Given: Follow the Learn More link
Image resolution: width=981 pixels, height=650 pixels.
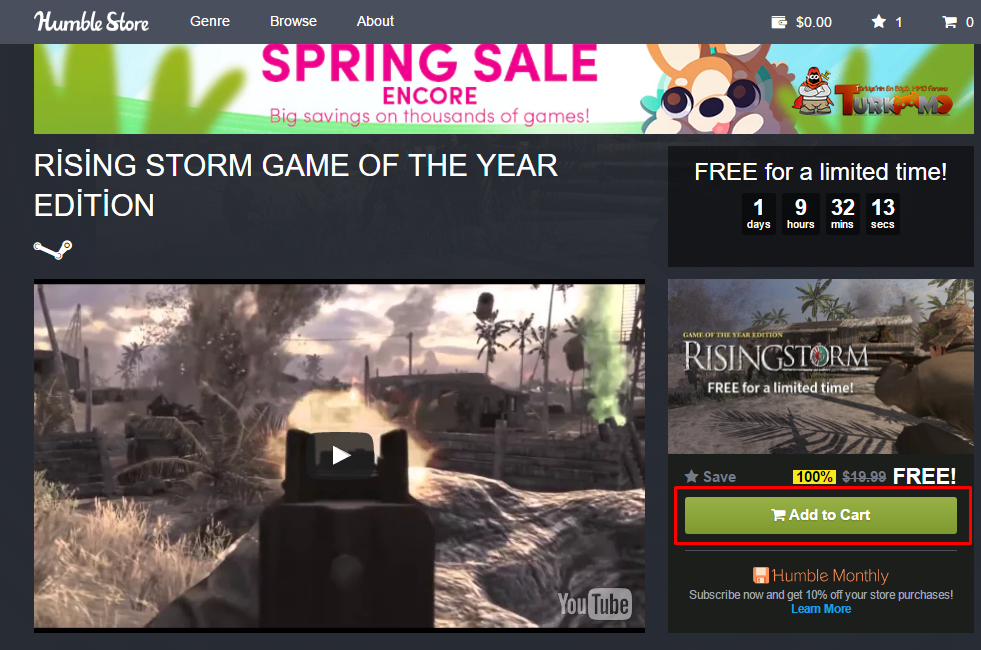Looking at the screenshot, I should (x=821, y=609).
